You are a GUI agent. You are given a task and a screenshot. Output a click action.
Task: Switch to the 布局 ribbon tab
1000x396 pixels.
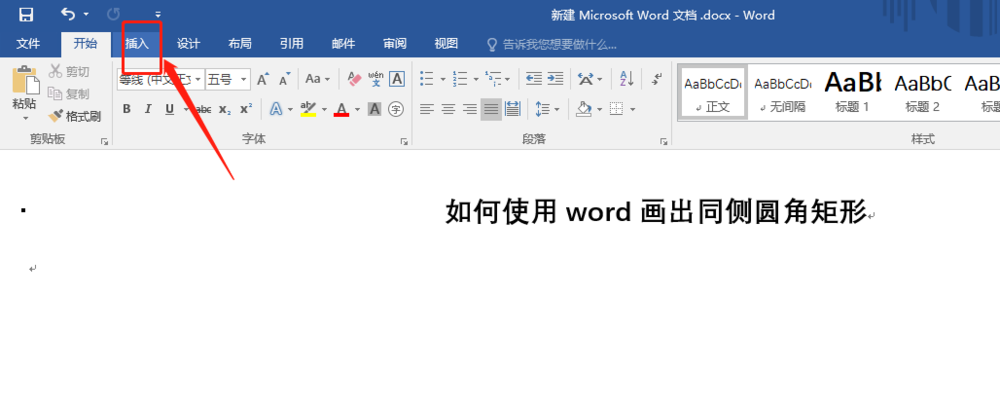click(240, 43)
